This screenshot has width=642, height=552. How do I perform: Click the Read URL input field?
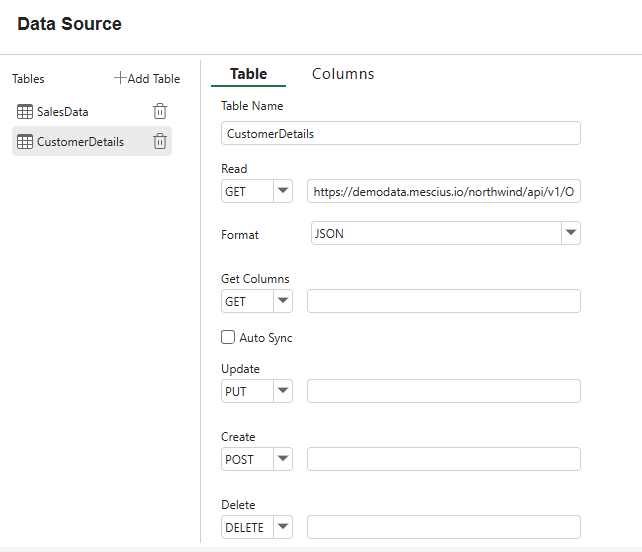(443, 192)
